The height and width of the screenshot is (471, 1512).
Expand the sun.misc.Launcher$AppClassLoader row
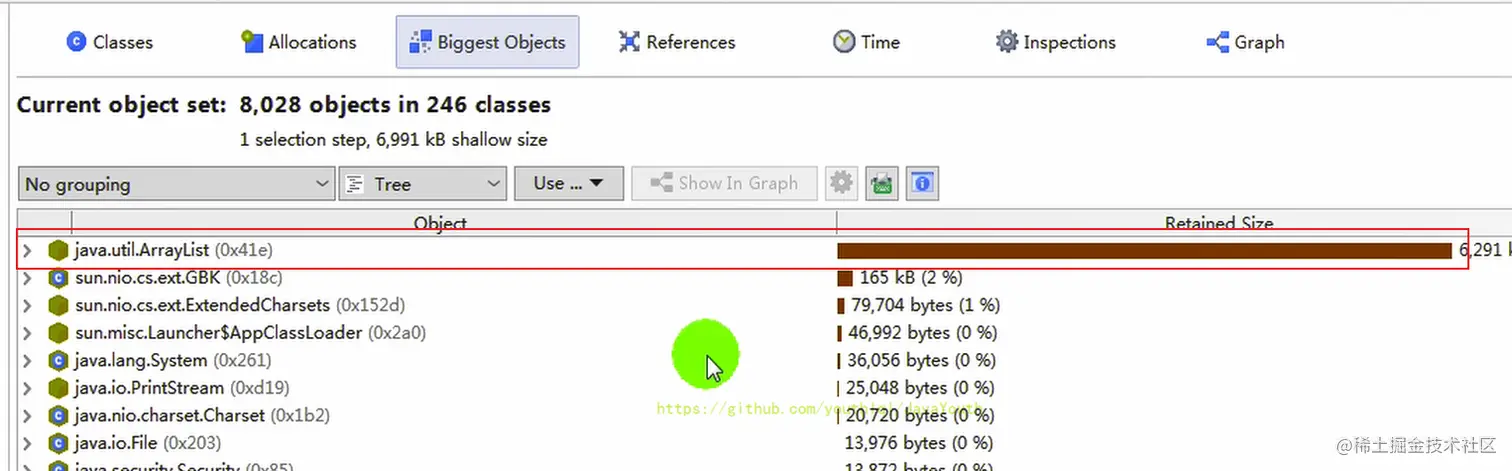click(x=28, y=332)
